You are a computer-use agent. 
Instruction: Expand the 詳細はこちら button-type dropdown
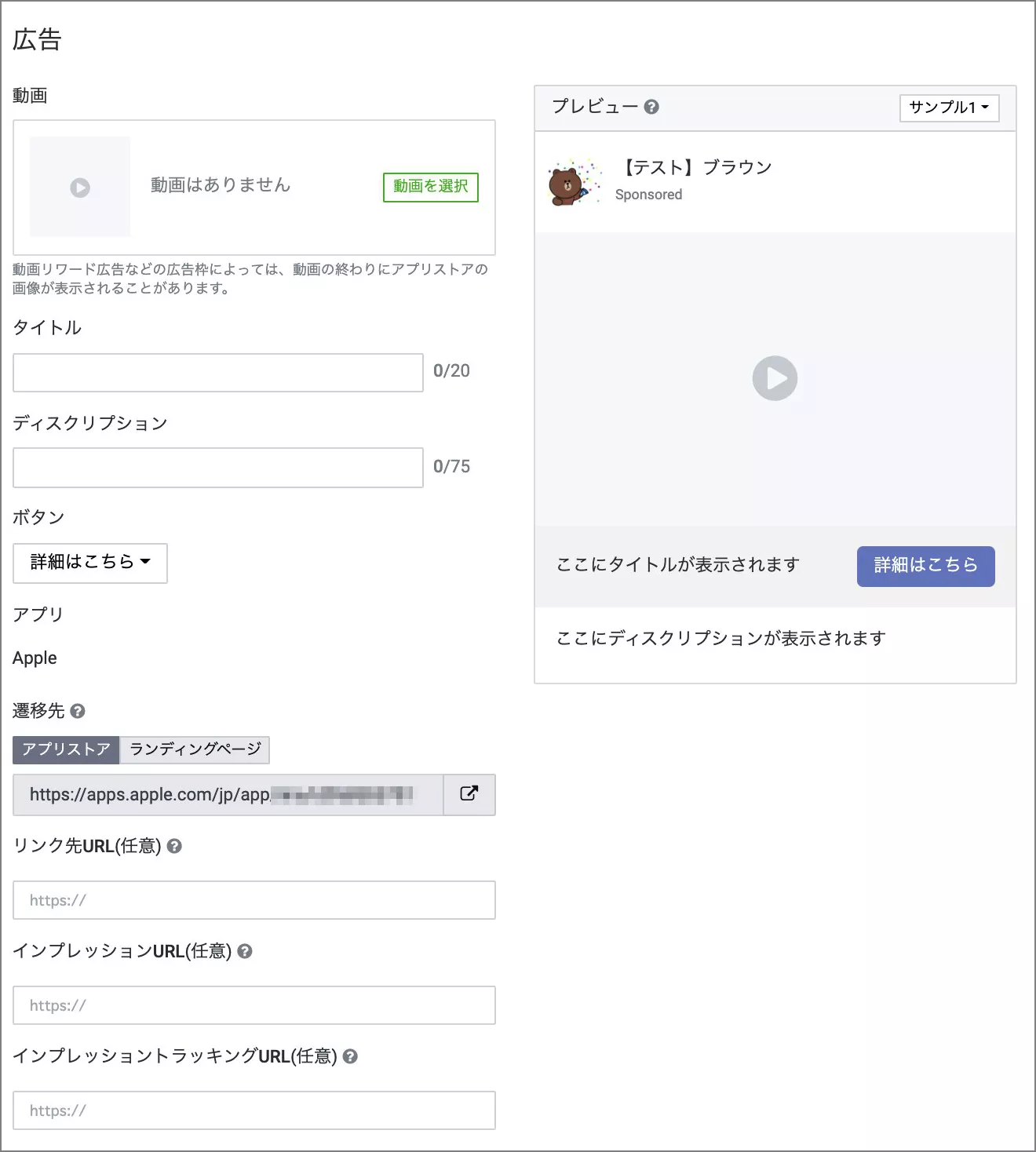pos(90,563)
